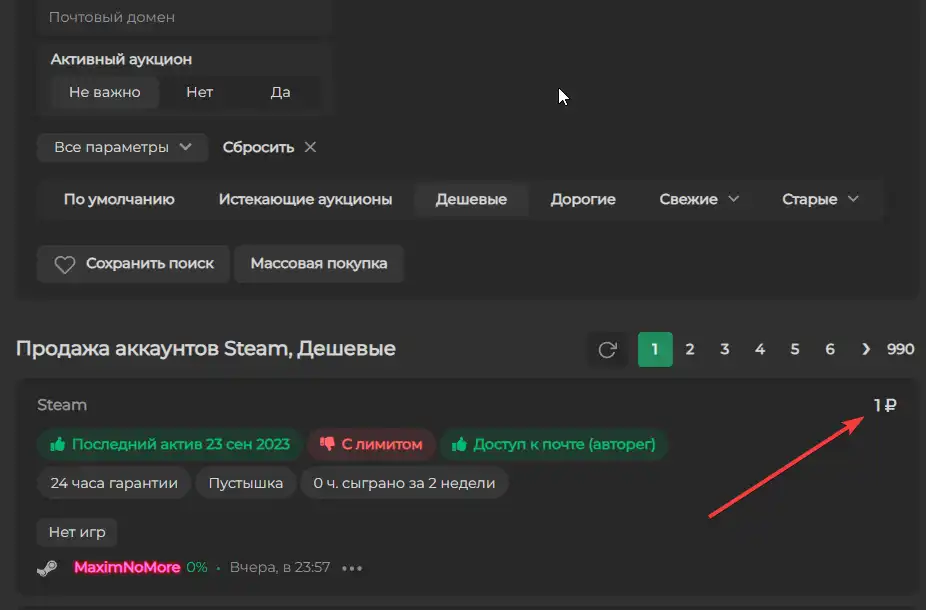The height and width of the screenshot is (610, 926).
Task: Click the Steam logo icon near MaximNoMore
Action: click(x=47, y=568)
